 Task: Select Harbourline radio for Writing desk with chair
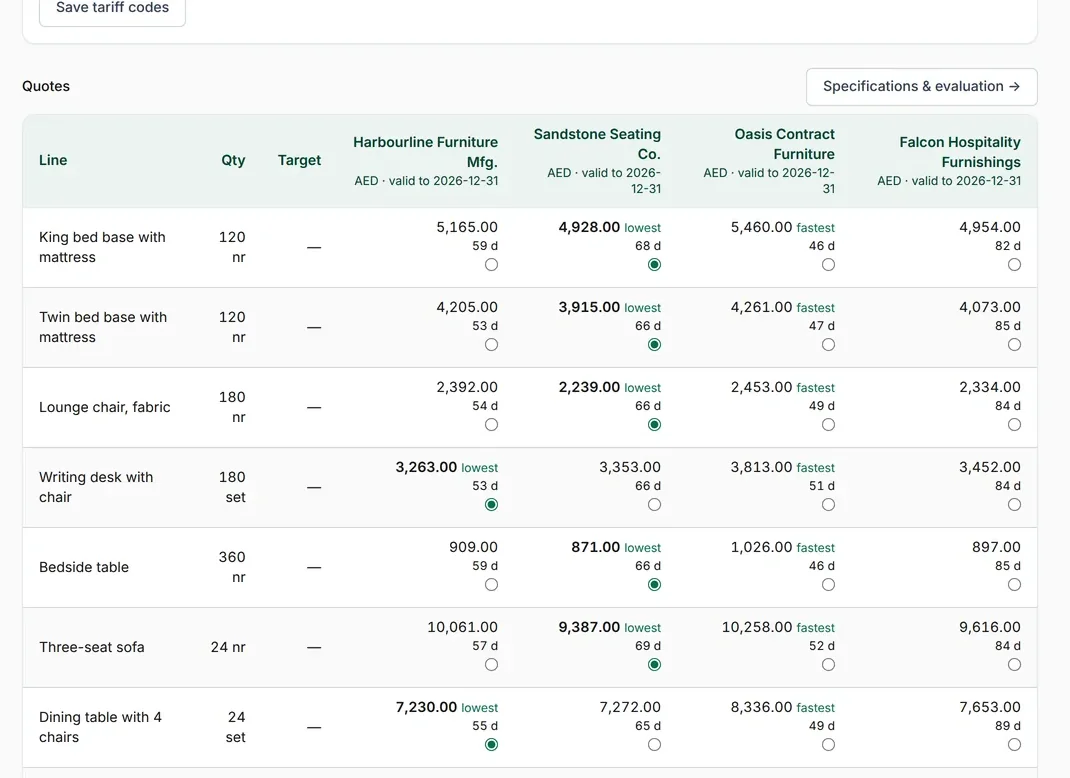click(x=491, y=504)
